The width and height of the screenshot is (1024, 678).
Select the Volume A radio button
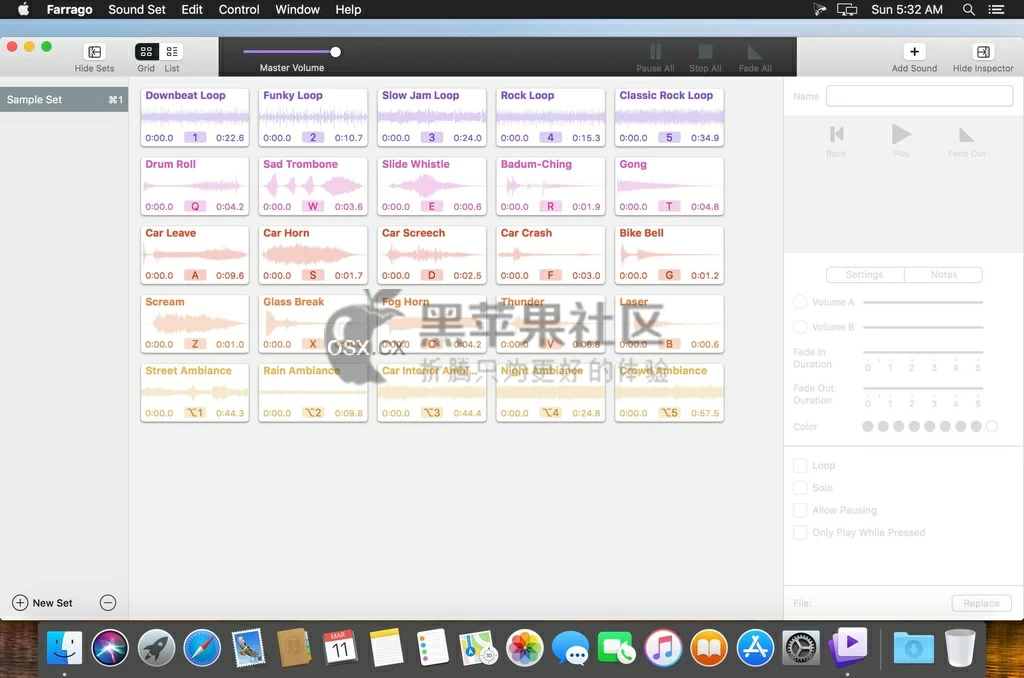click(800, 302)
